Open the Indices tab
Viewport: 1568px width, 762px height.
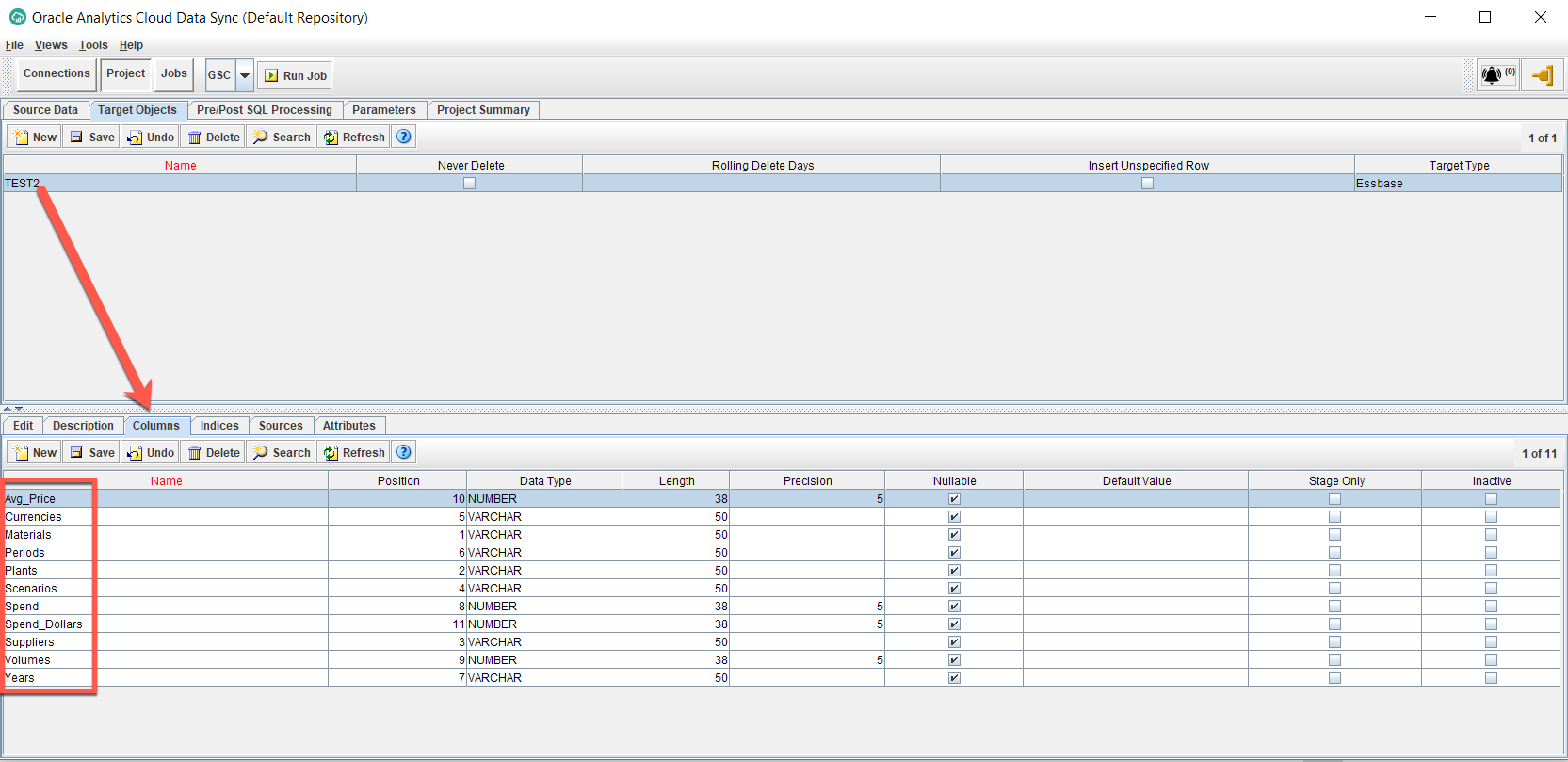pyautogui.click(x=219, y=426)
